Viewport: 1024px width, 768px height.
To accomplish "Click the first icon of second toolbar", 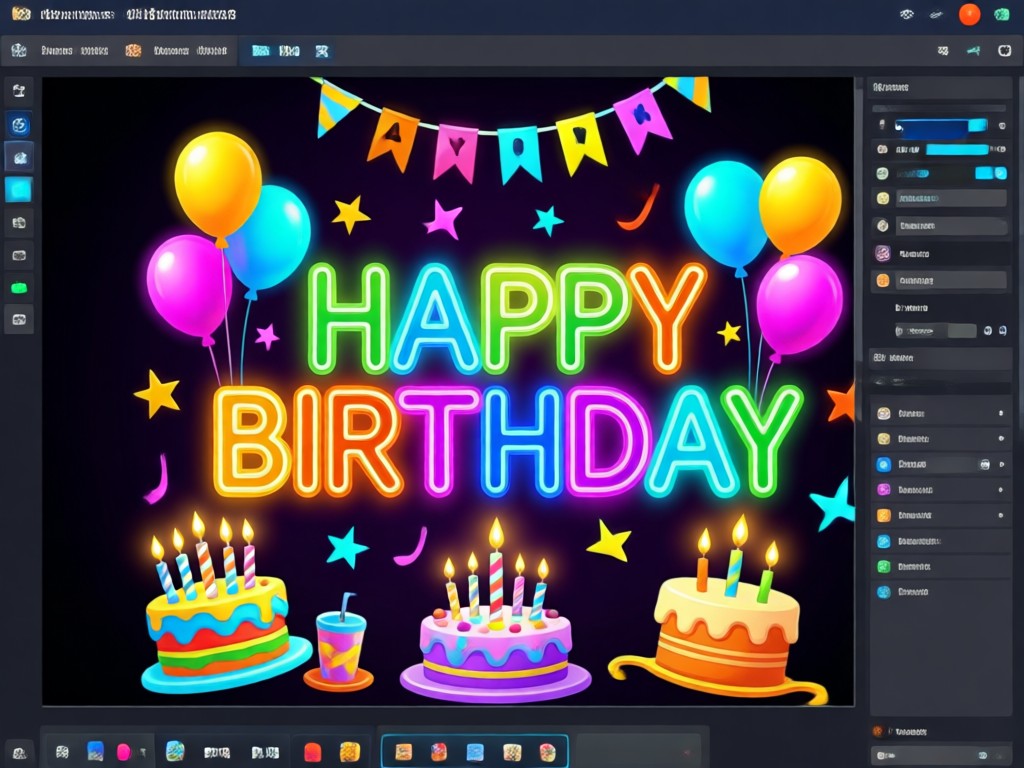I will [19, 50].
